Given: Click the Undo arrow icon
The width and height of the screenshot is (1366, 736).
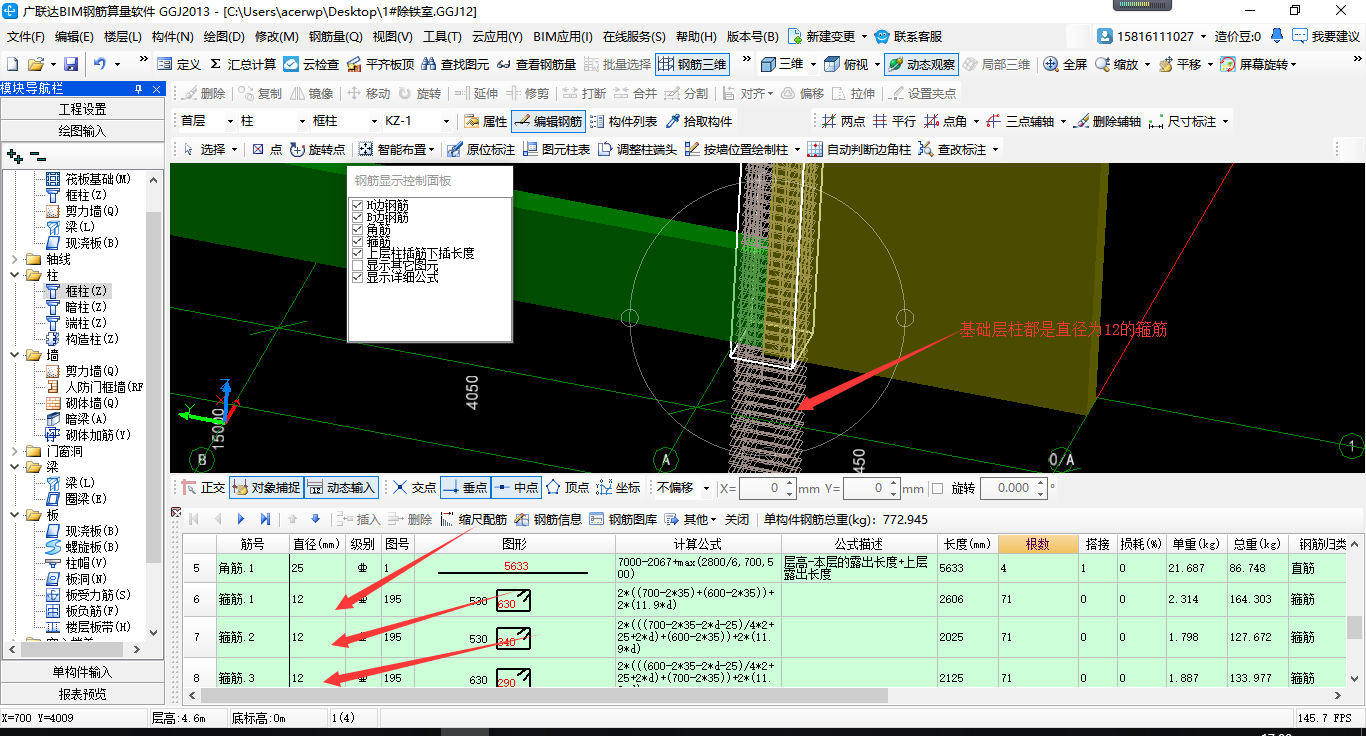Looking at the screenshot, I should click(100, 64).
